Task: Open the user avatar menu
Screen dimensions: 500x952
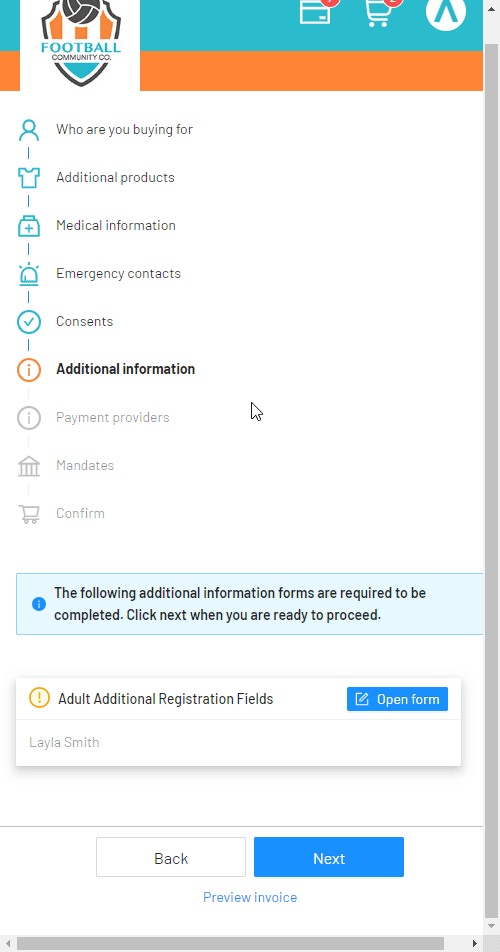Action: pyautogui.click(x=446, y=11)
